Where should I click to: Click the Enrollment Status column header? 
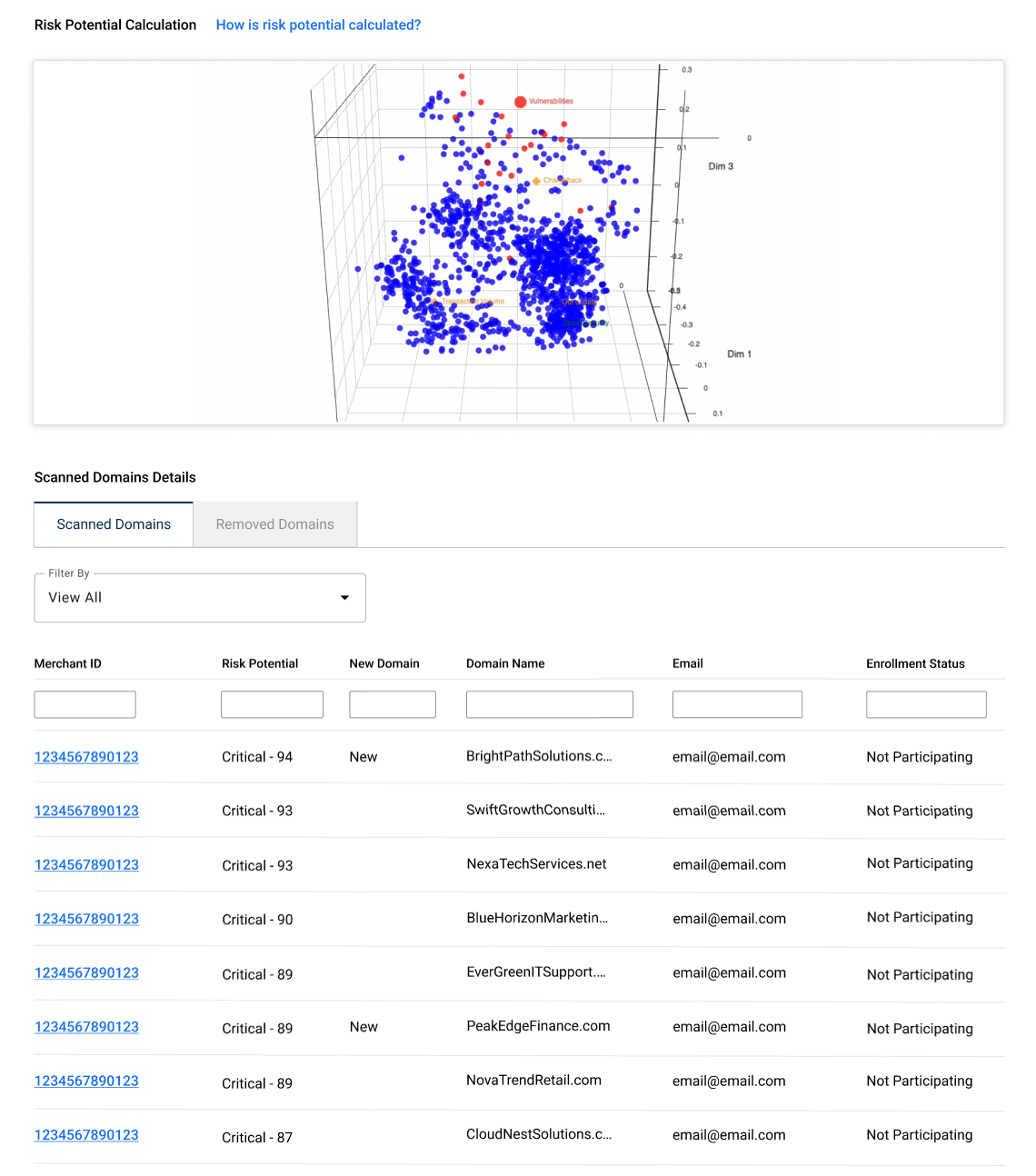coord(915,663)
